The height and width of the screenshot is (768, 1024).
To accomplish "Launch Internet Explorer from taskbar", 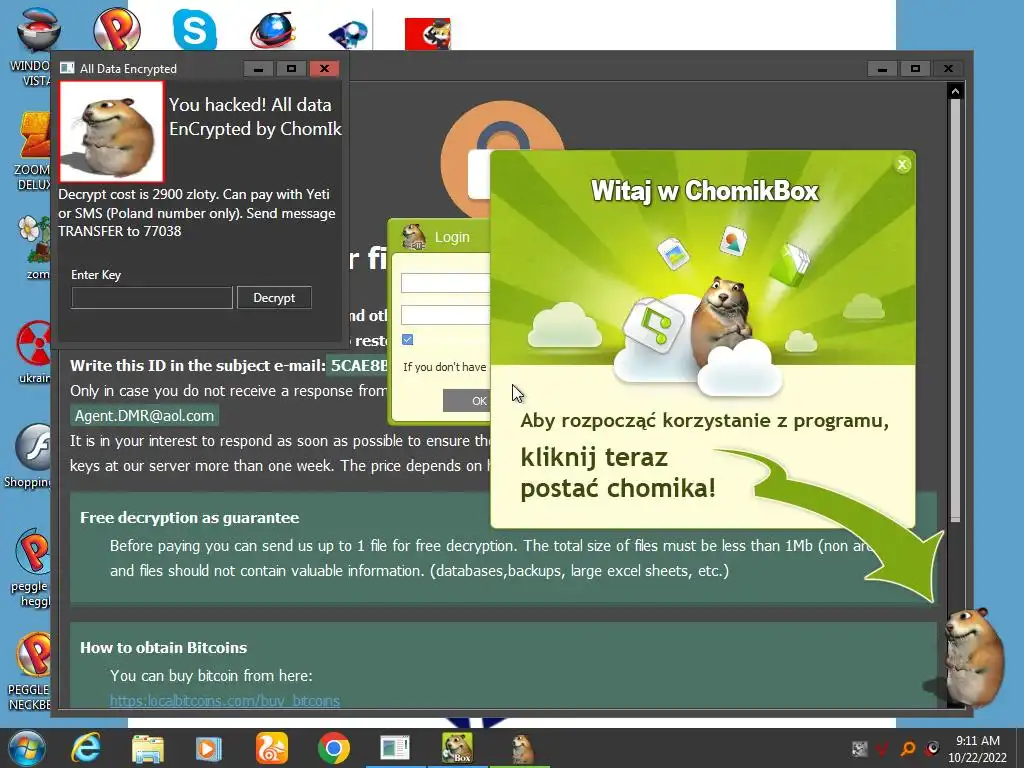I will (x=86, y=748).
